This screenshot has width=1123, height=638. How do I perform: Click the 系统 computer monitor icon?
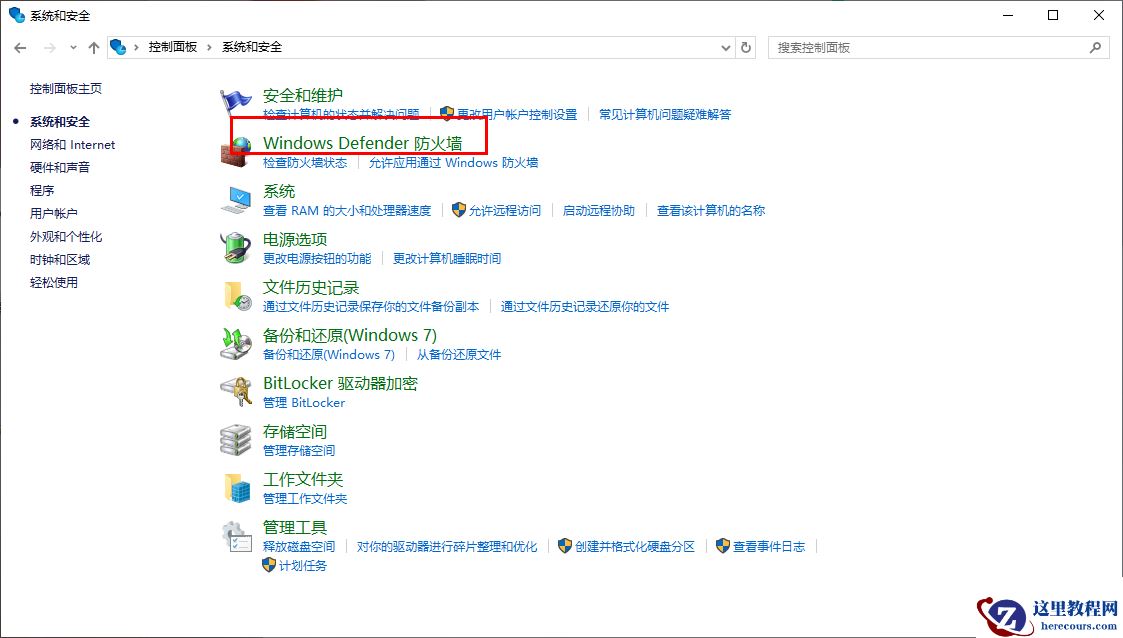(x=237, y=195)
